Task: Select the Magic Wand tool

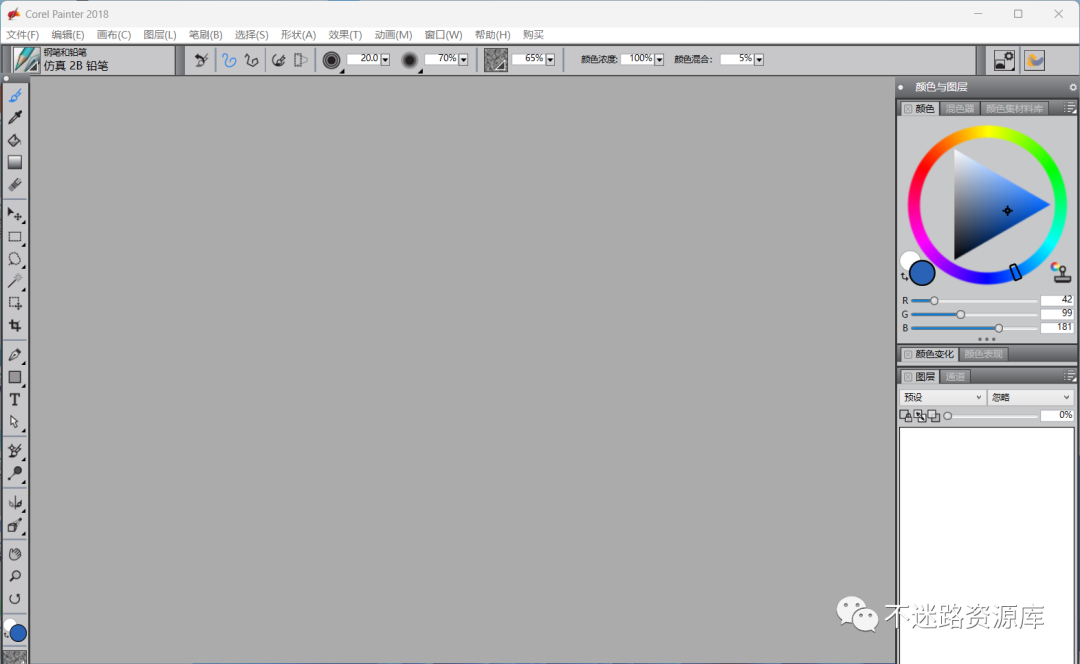Action: pos(15,281)
